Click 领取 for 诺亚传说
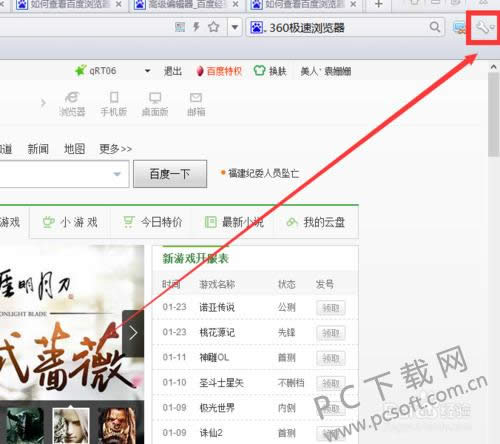Viewport: 500px width, 444px height. point(331,308)
